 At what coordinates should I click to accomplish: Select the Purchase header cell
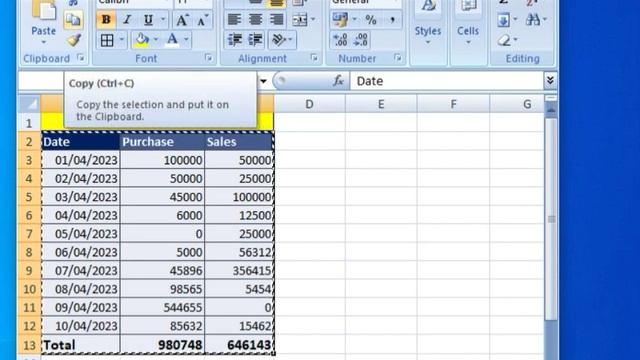point(162,142)
